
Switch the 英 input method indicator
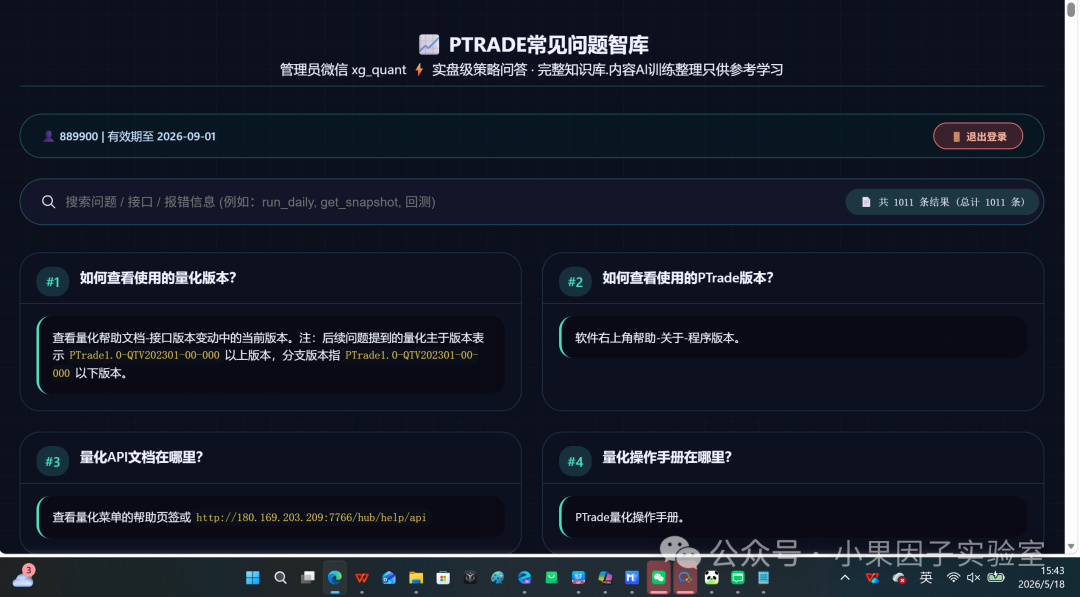tap(926, 578)
